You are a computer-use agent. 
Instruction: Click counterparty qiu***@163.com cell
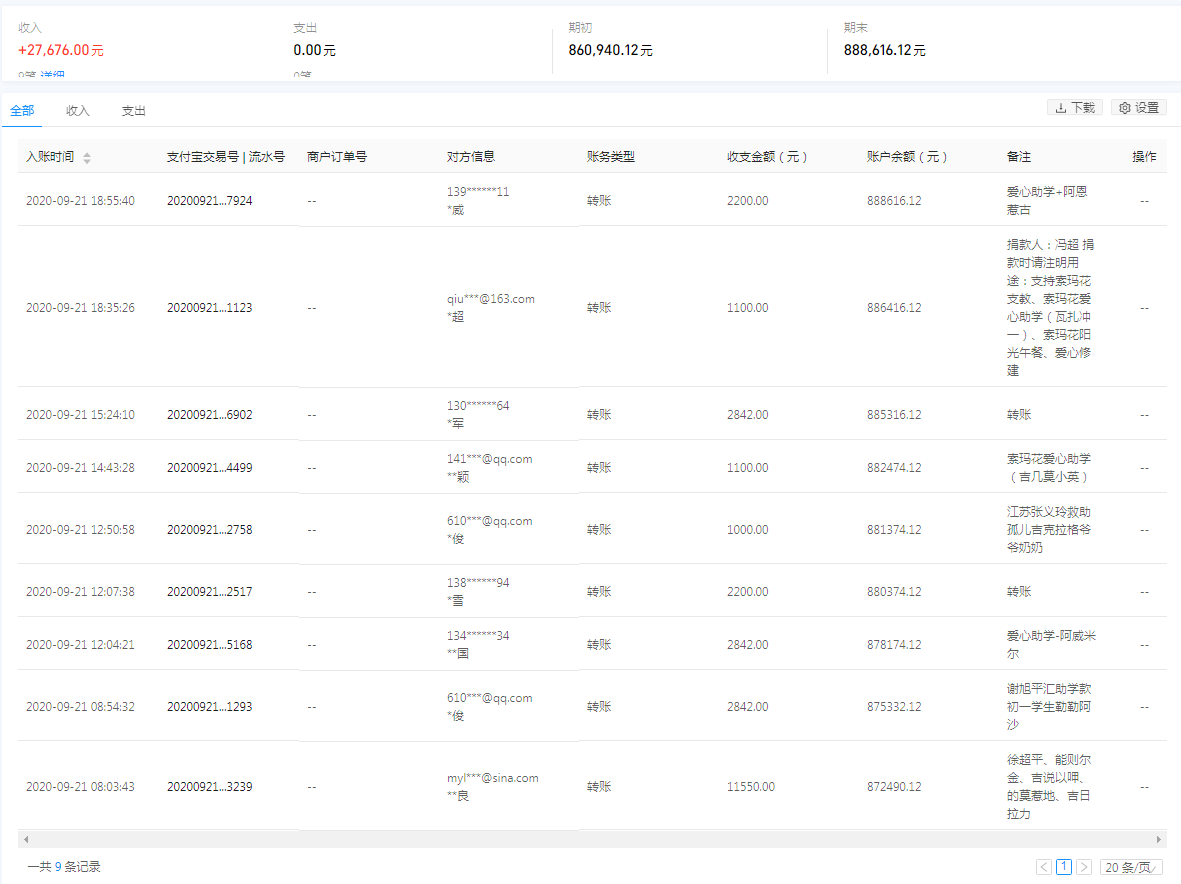click(490, 299)
